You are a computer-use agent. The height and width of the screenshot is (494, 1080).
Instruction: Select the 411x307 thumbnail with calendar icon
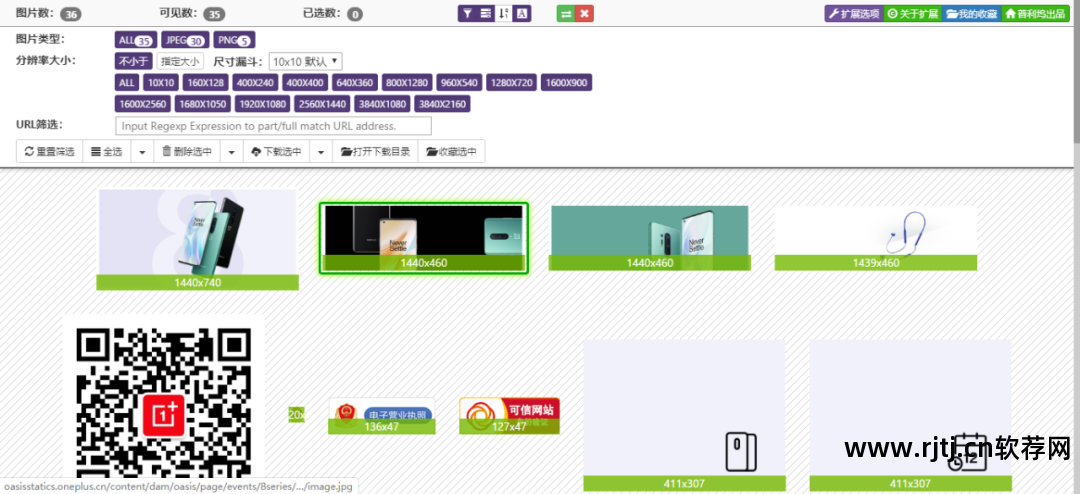point(910,415)
